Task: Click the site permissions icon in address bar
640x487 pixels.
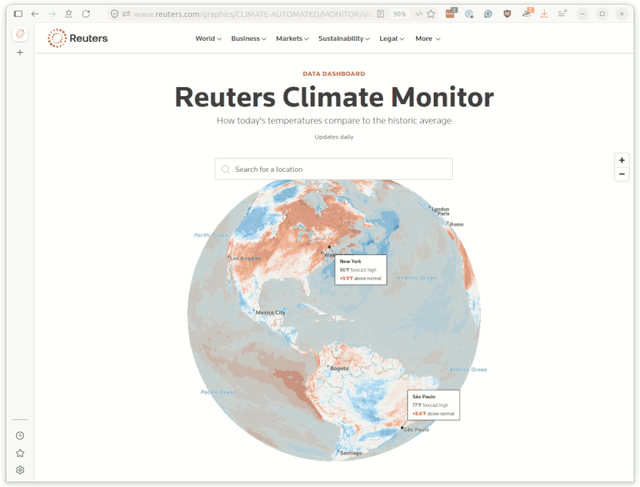Action: 126,14
